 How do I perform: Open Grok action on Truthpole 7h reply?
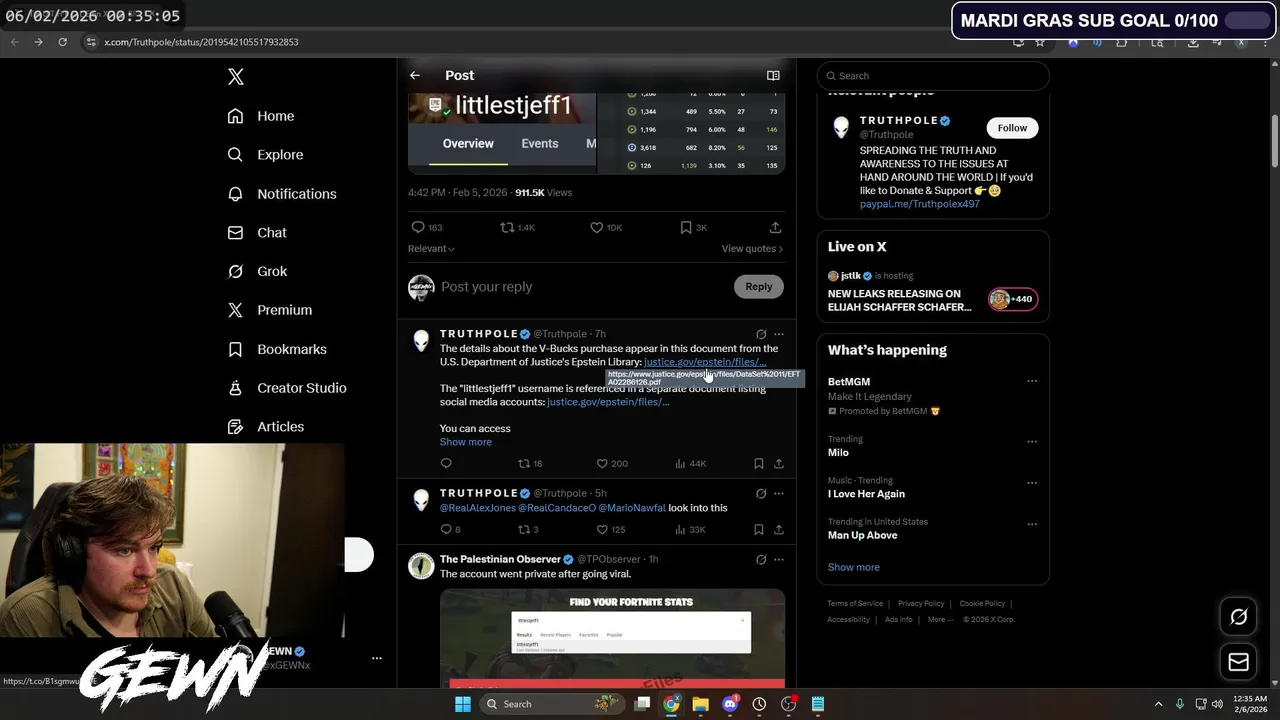[761, 334]
